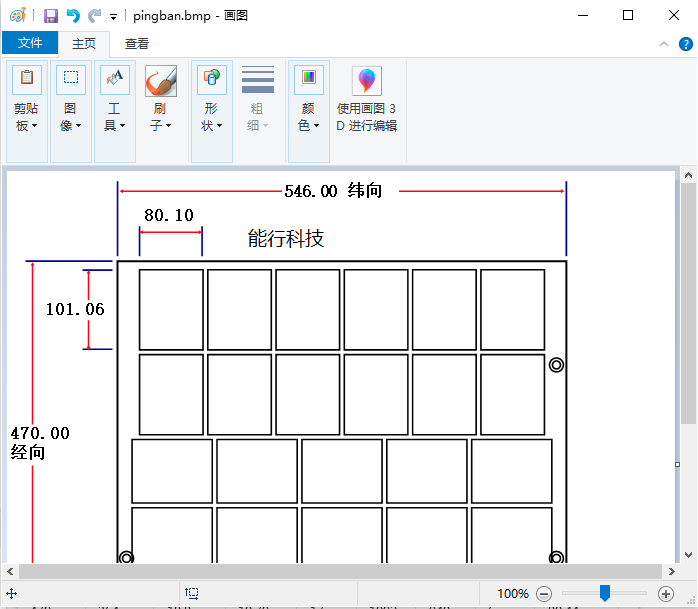Screen dimensions: 698x609
Task: Open the Paint application menu icon
Action: [x=18, y=16]
